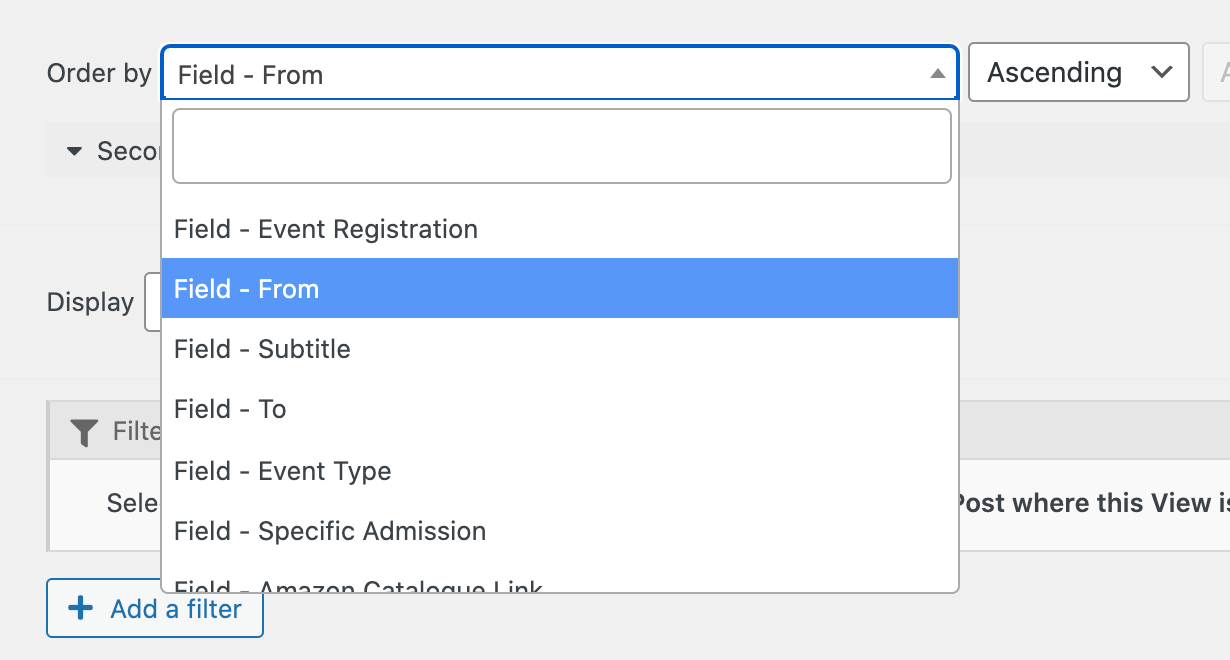This screenshot has height=660, width=1230.
Task: Select Field - Event Type option
Action: coord(560,471)
